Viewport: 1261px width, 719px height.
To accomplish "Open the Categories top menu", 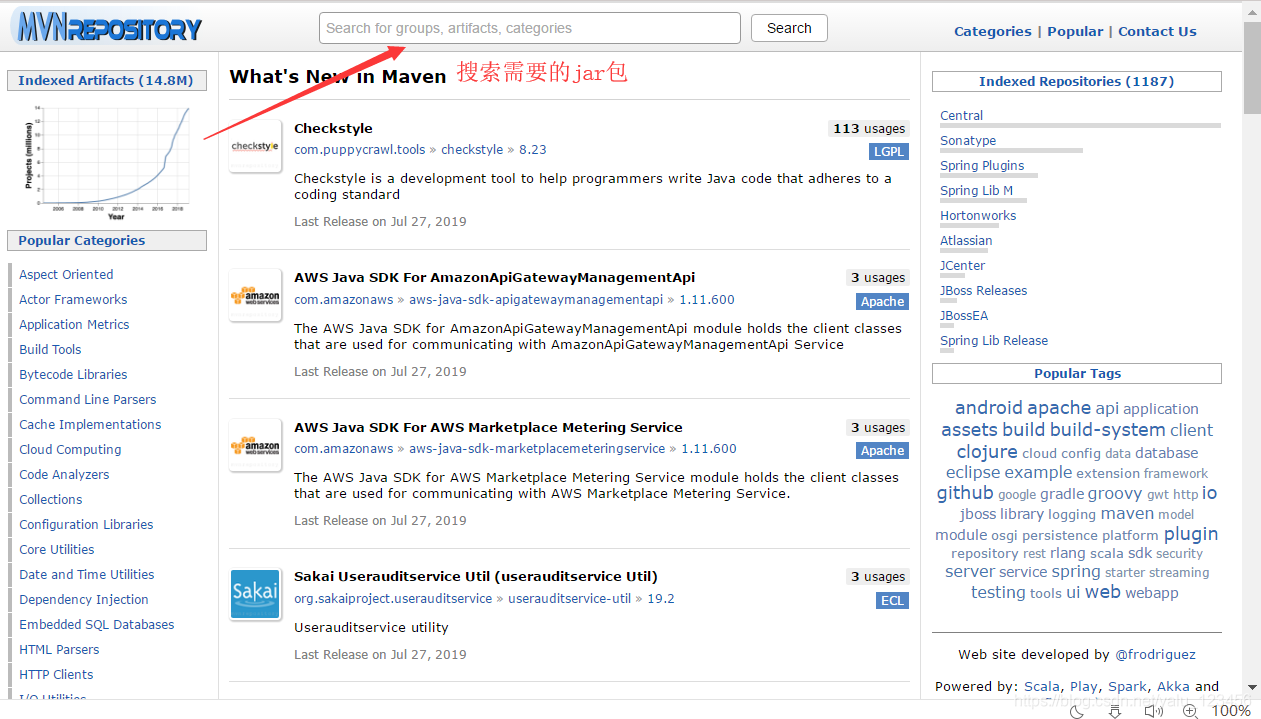I will (x=992, y=31).
